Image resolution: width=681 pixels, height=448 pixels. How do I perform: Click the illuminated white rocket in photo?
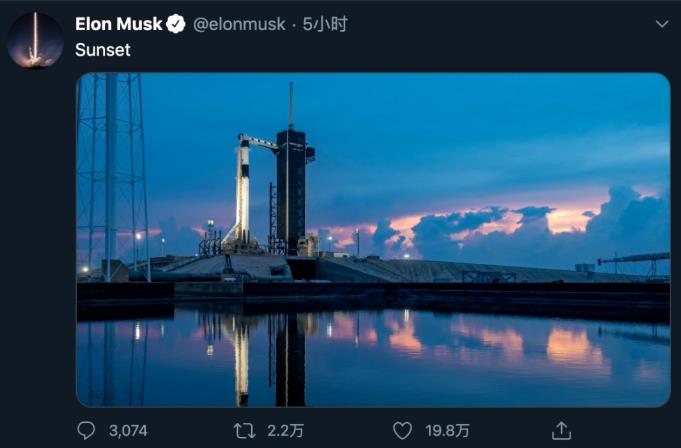243,195
